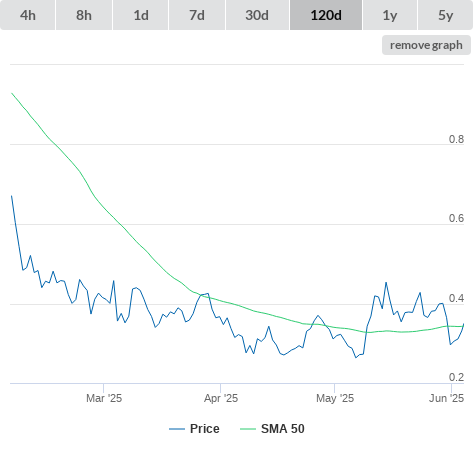
Task: Click the Mar '25 x-axis label
Action: tap(104, 398)
